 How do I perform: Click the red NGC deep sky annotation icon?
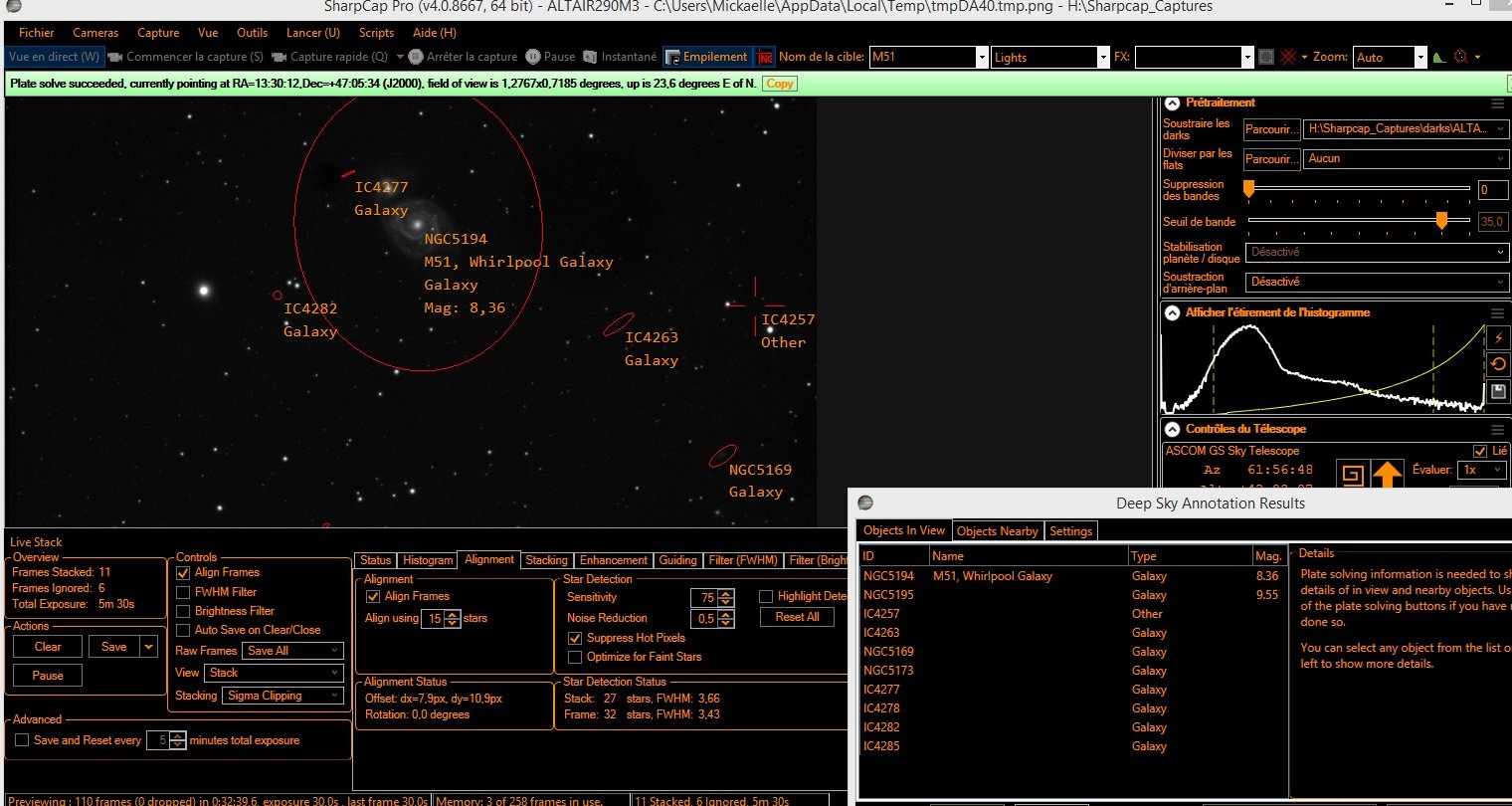coord(765,57)
